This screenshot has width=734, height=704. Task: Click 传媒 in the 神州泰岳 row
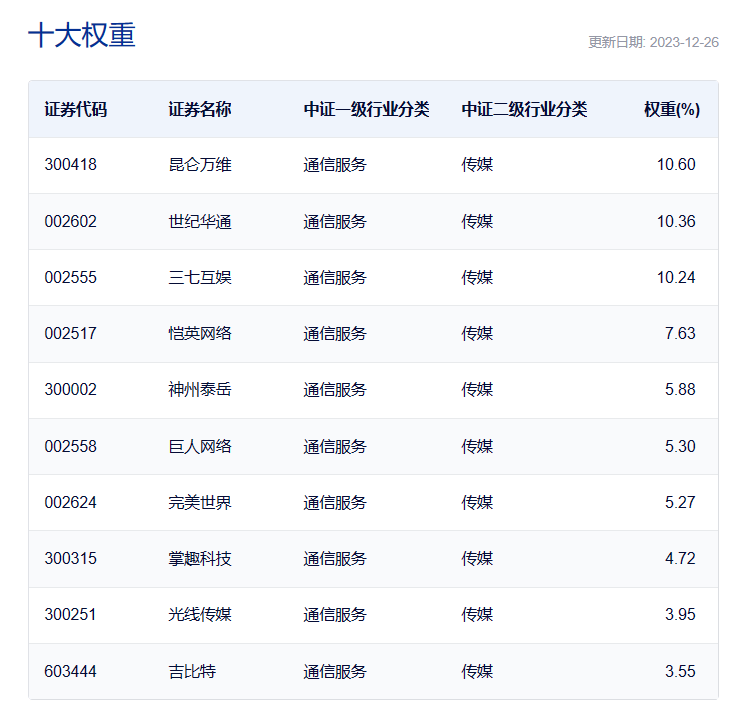click(477, 389)
